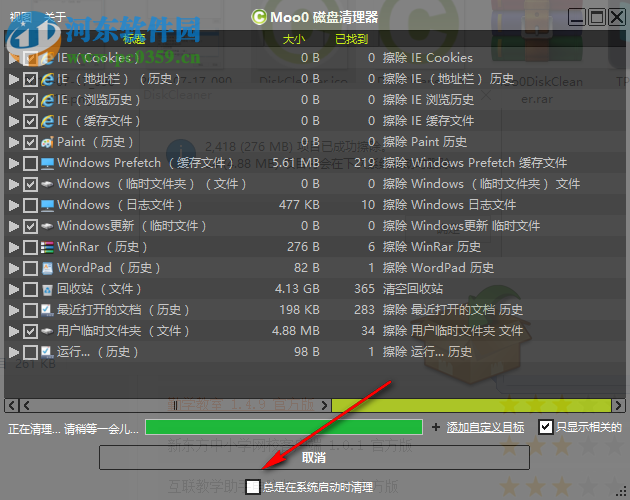Uncheck the IE (缓存文件) checkbox

point(30,121)
